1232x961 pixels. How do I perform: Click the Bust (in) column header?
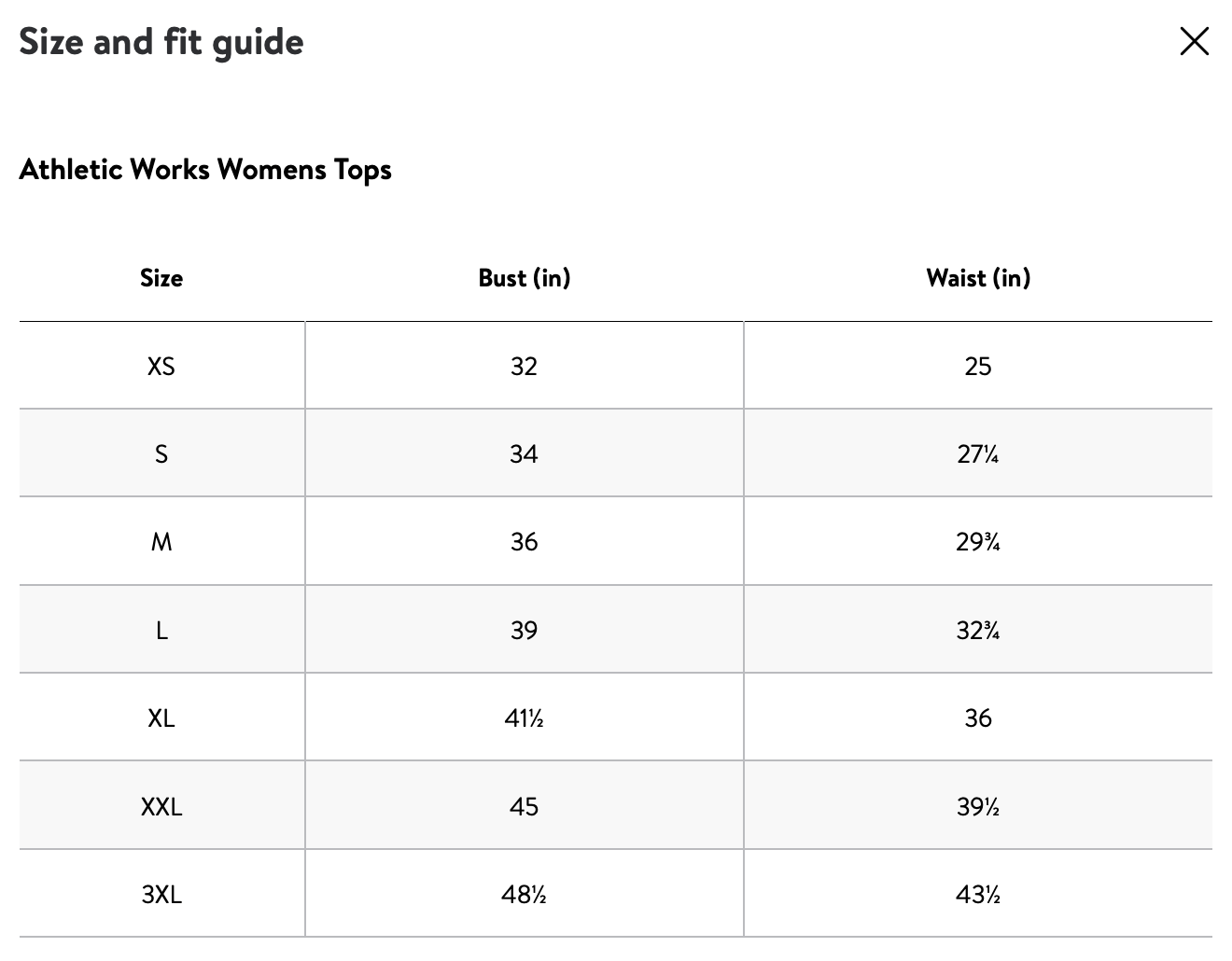(x=524, y=278)
